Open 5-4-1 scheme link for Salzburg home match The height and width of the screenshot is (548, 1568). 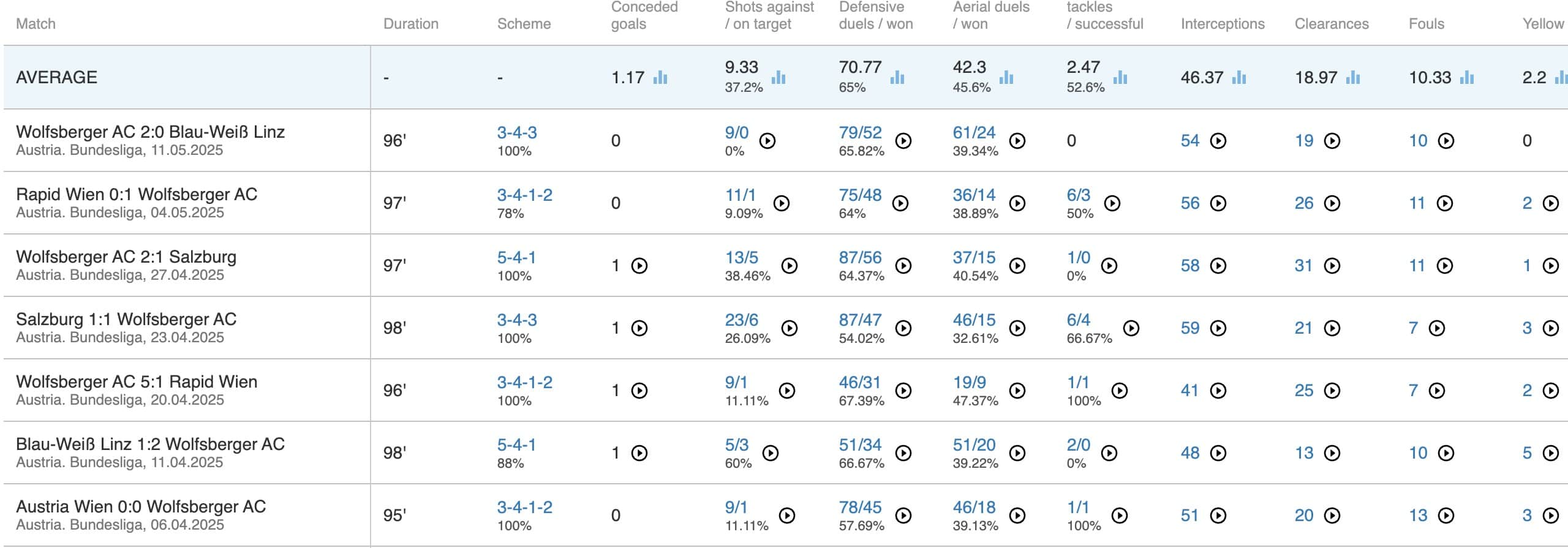pos(516,258)
